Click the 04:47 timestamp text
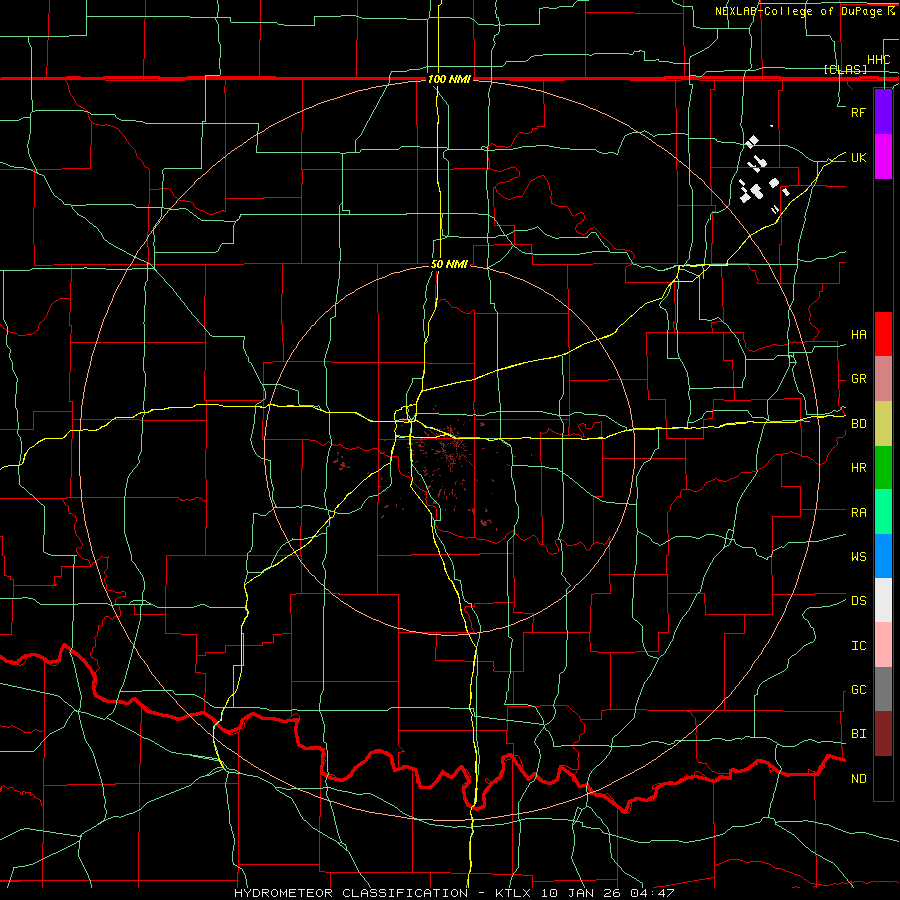This screenshot has height=900, width=900. [x=652, y=893]
